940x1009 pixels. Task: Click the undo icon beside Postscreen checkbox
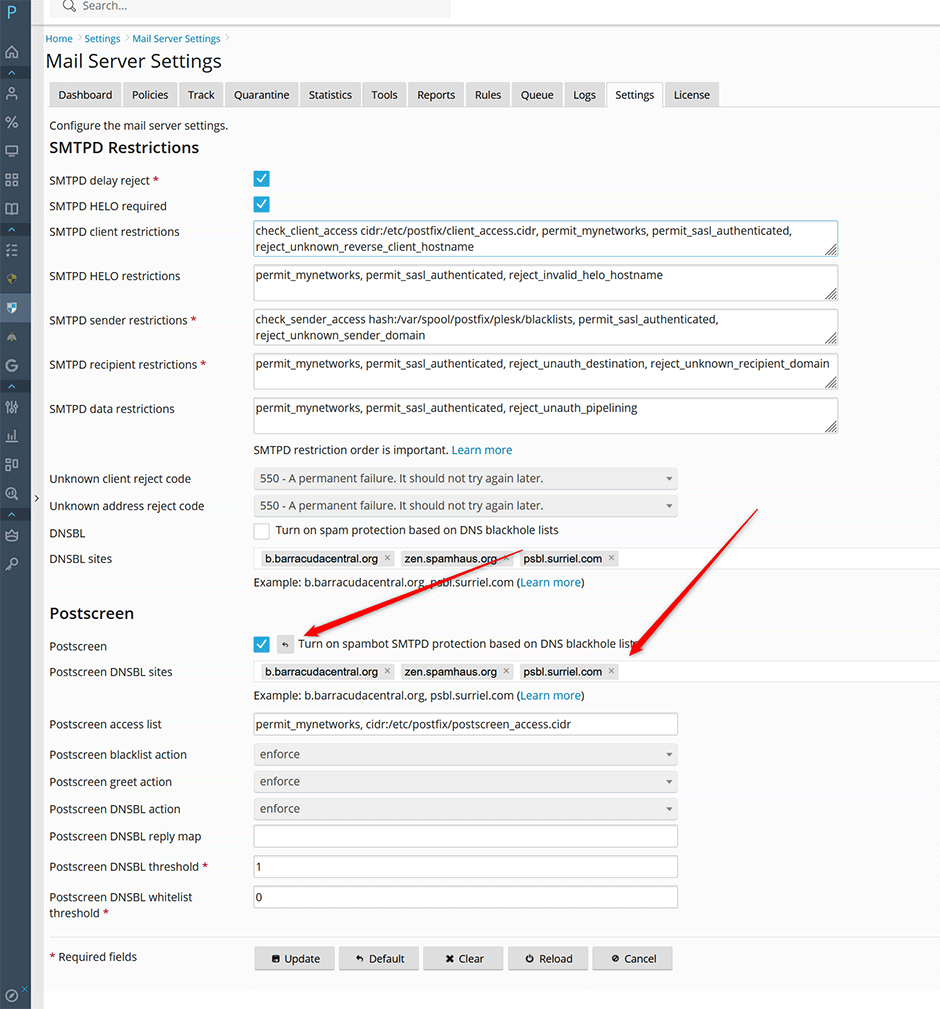pos(285,644)
